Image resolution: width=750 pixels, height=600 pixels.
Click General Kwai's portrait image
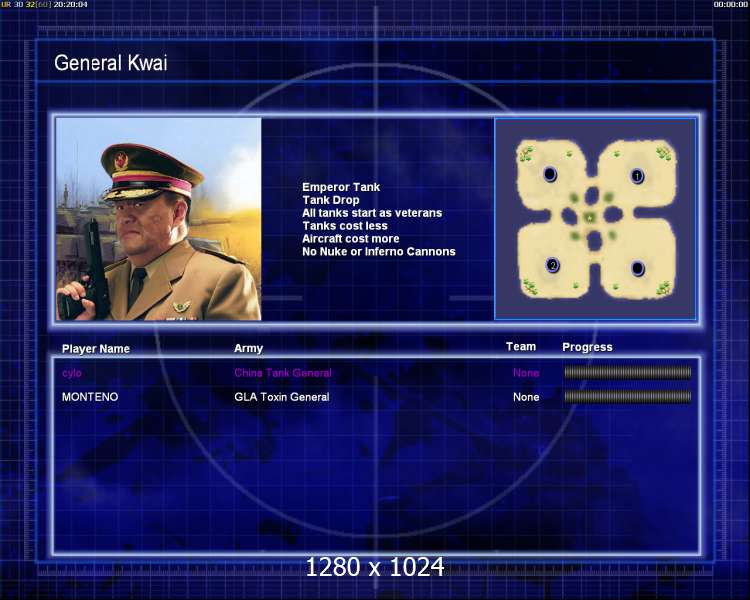pyautogui.click(x=158, y=219)
